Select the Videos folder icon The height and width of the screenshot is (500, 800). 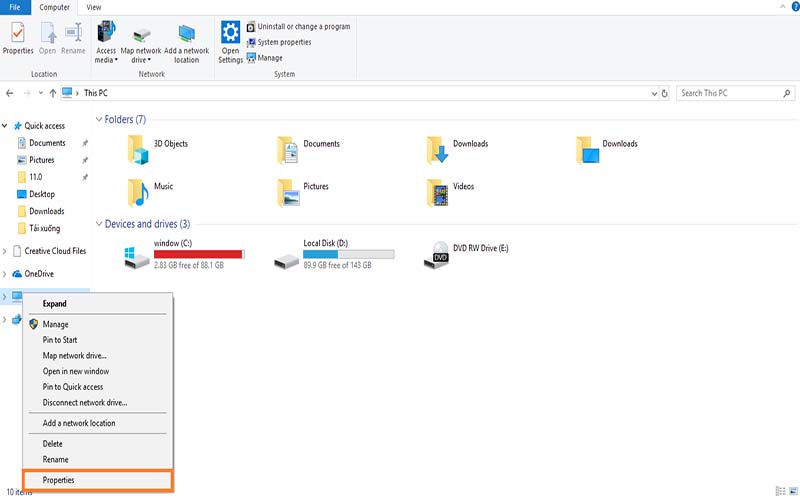tap(437, 192)
